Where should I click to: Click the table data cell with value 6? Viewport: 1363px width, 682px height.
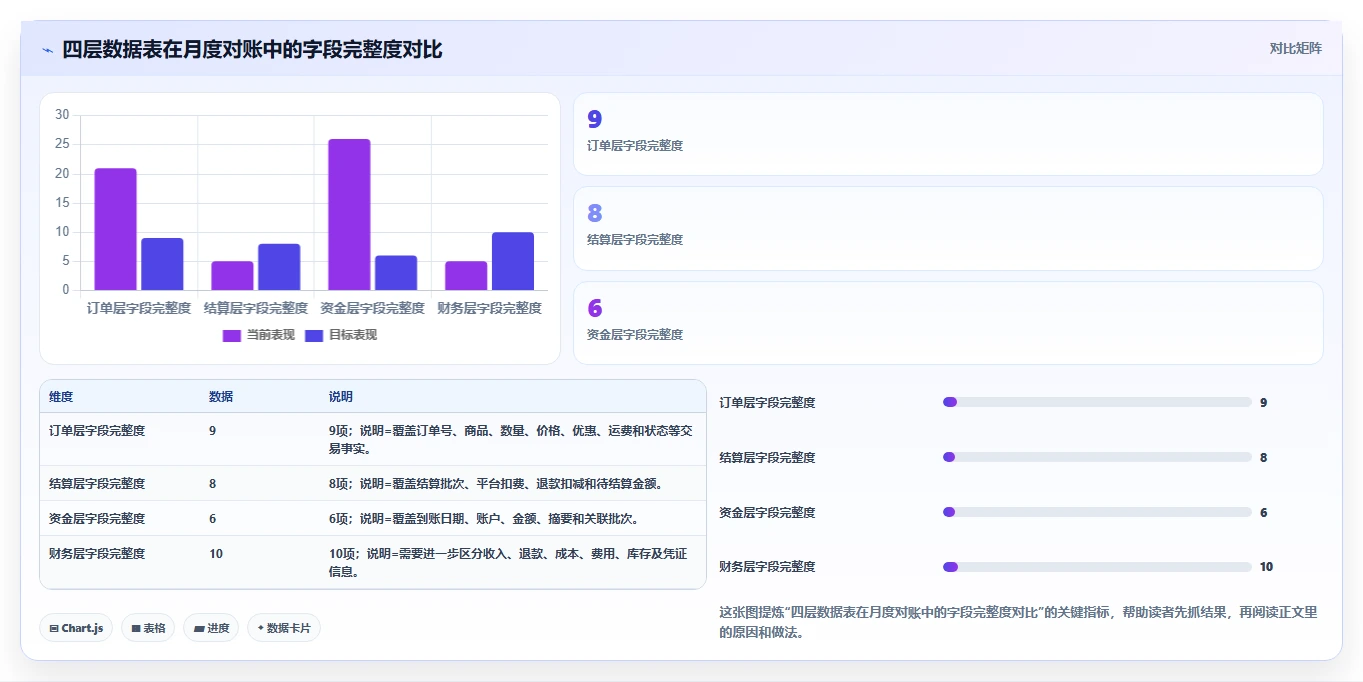(x=212, y=519)
